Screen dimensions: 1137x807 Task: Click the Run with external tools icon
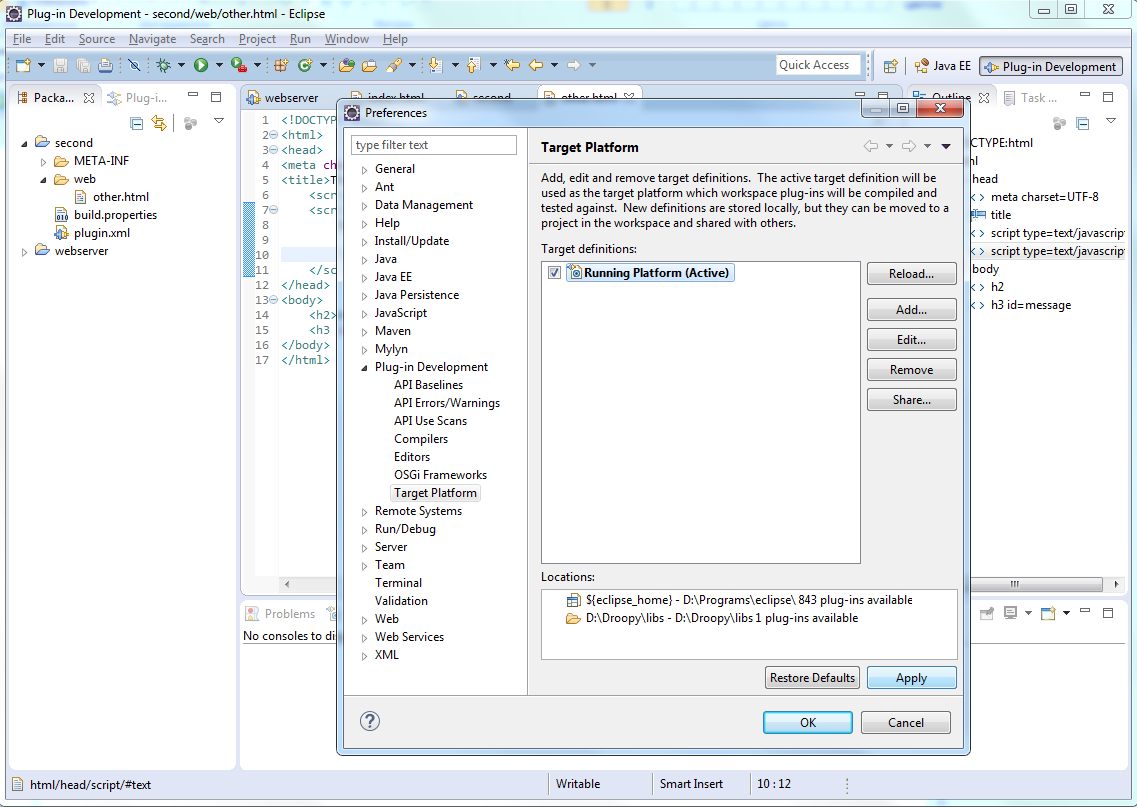[239, 65]
